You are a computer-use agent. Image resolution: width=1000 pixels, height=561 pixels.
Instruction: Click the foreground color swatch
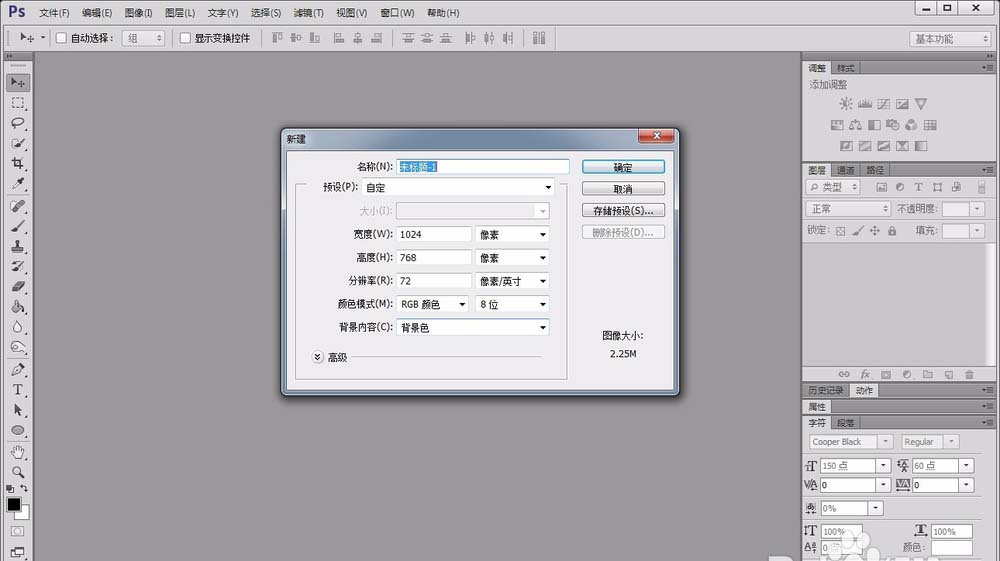(13, 504)
